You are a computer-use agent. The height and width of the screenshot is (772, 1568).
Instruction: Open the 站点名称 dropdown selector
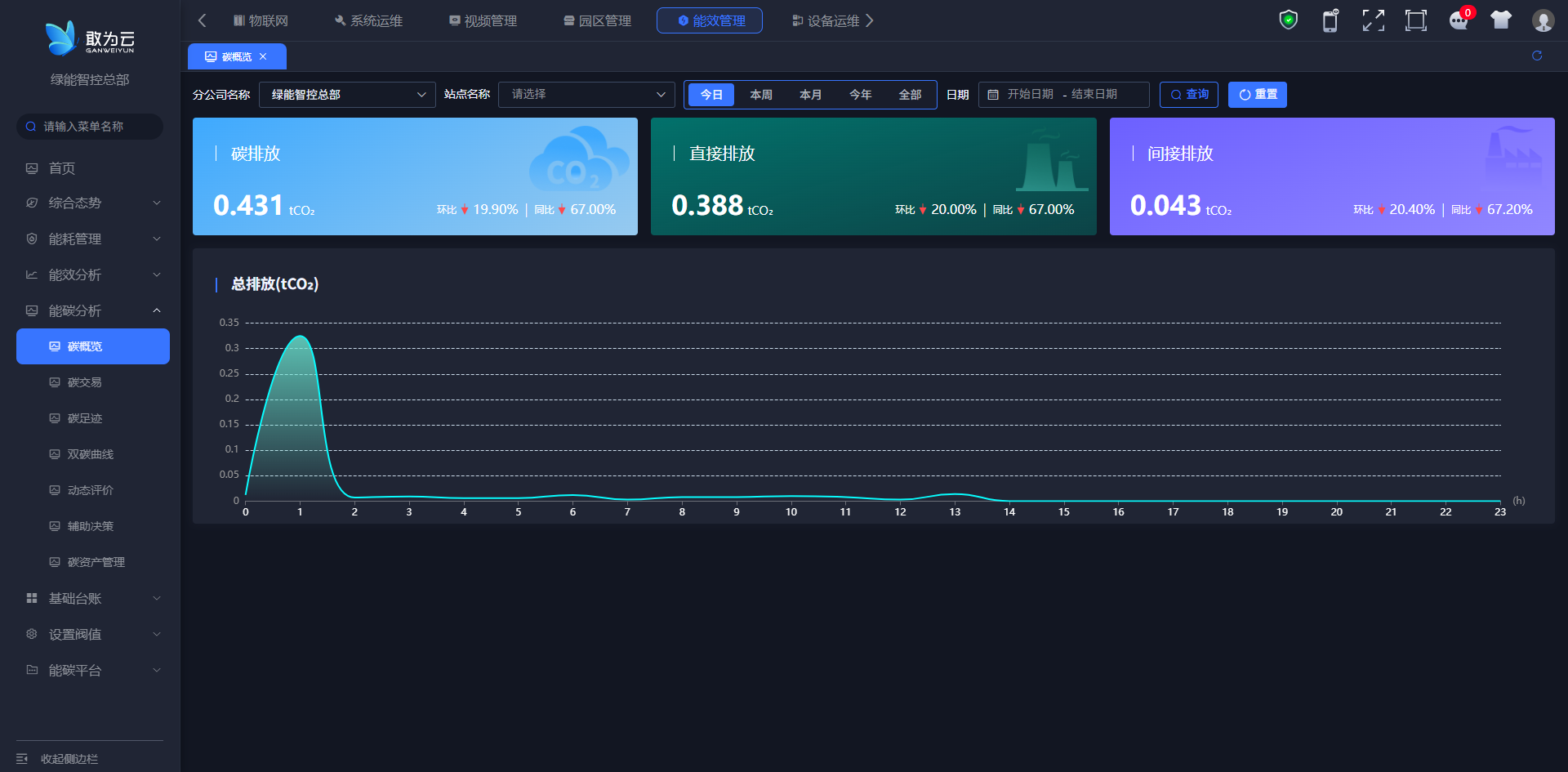coord(586,95)
